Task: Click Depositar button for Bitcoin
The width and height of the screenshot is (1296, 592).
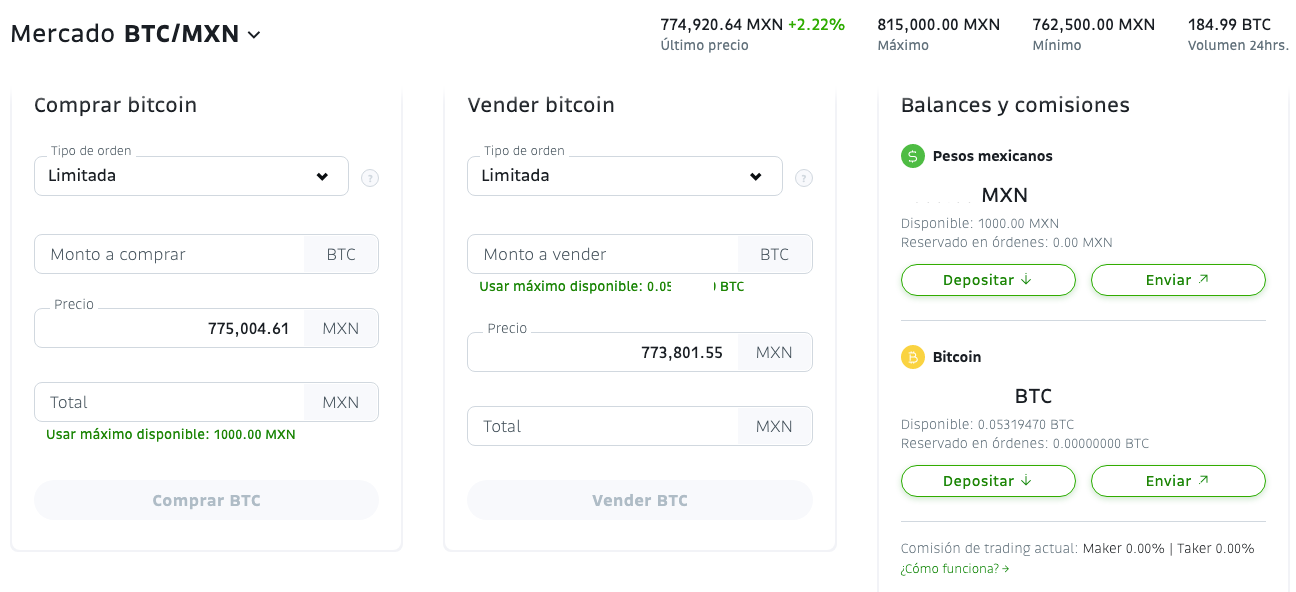Action: click(988, 481)
